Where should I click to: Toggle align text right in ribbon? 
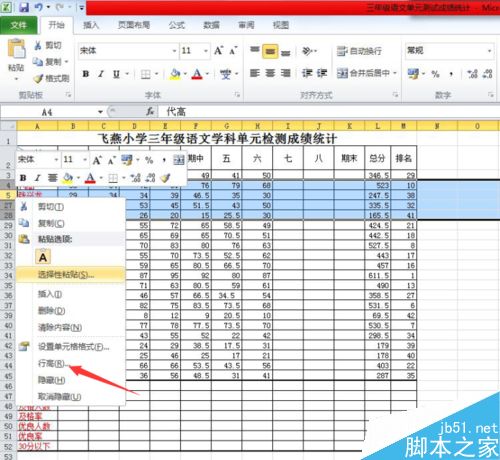[x=285, y=73]
